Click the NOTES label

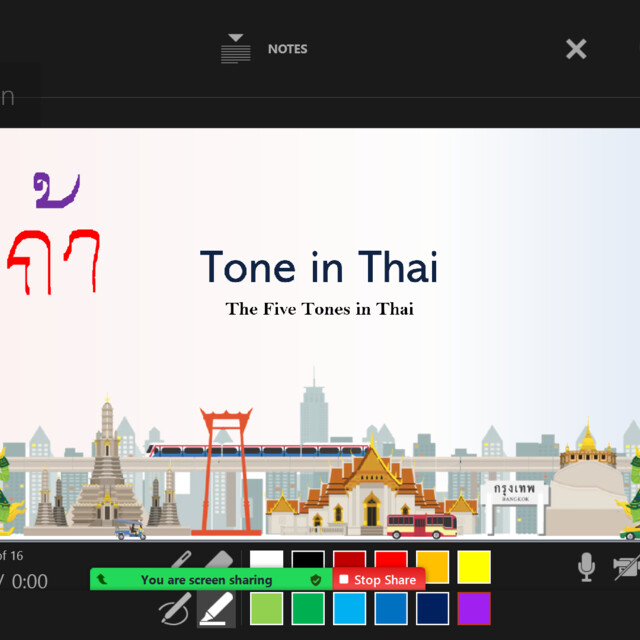point(287,49)
